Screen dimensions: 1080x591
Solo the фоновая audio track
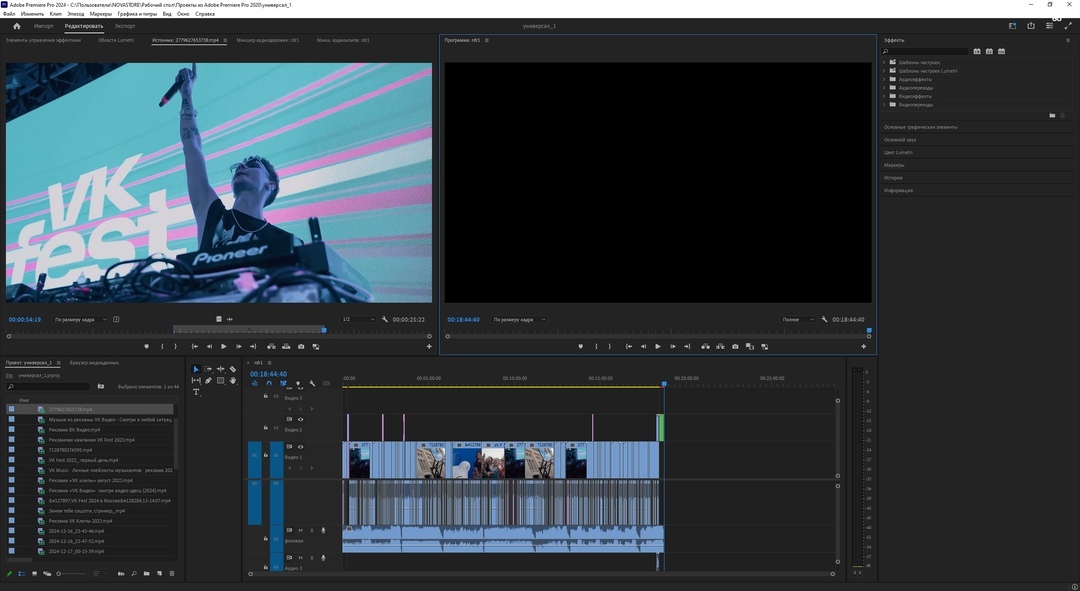(x=311, y=530)
